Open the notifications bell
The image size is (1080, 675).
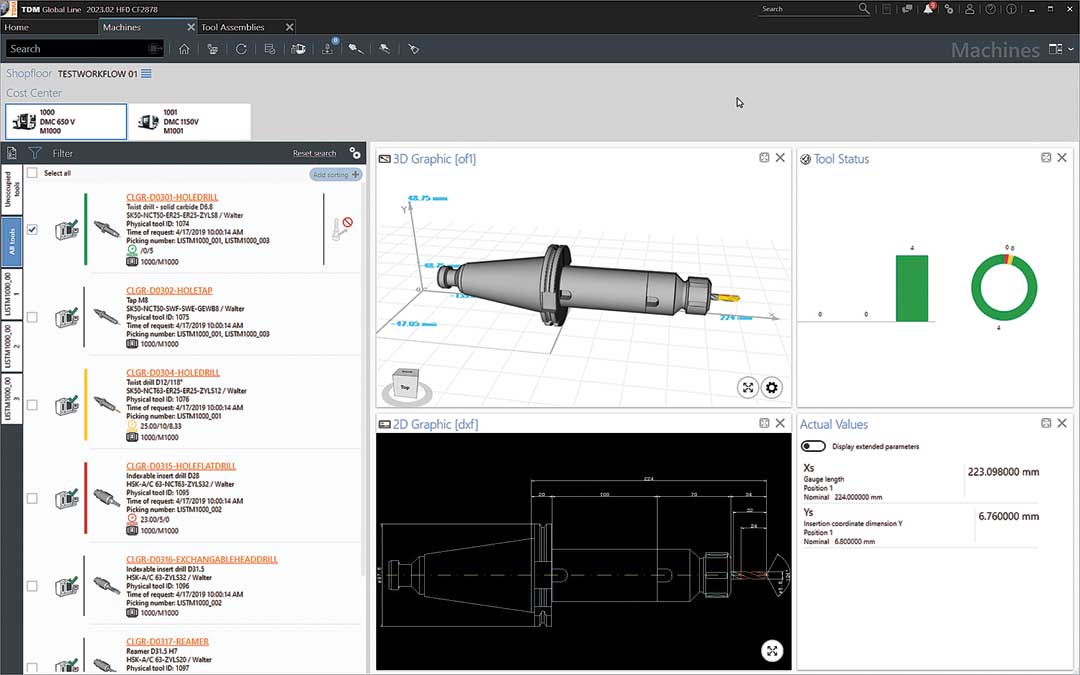coord(928,8)
